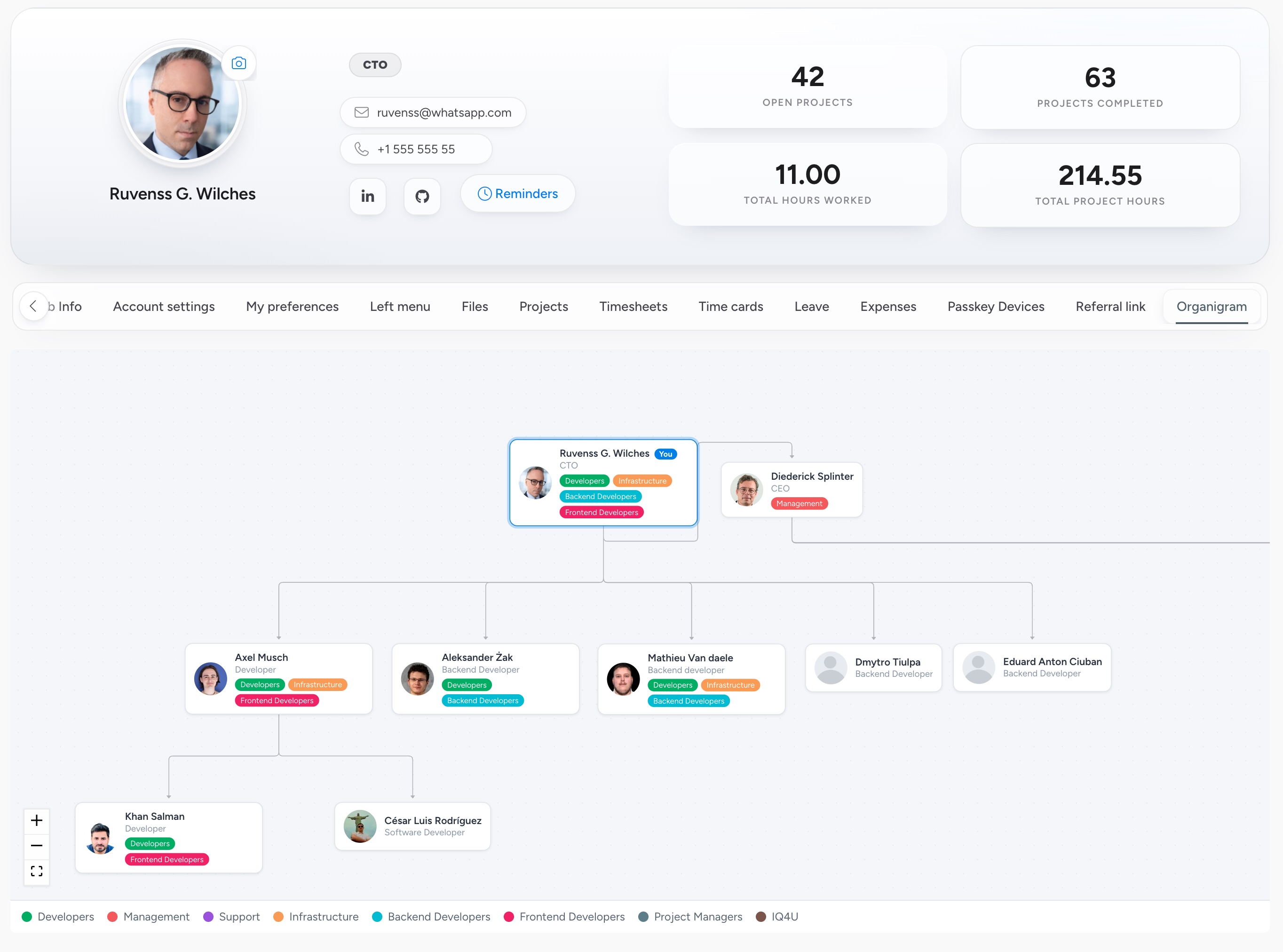Click Khan Salman's avatar photo

pyautogui.click(x=100, y=838)
